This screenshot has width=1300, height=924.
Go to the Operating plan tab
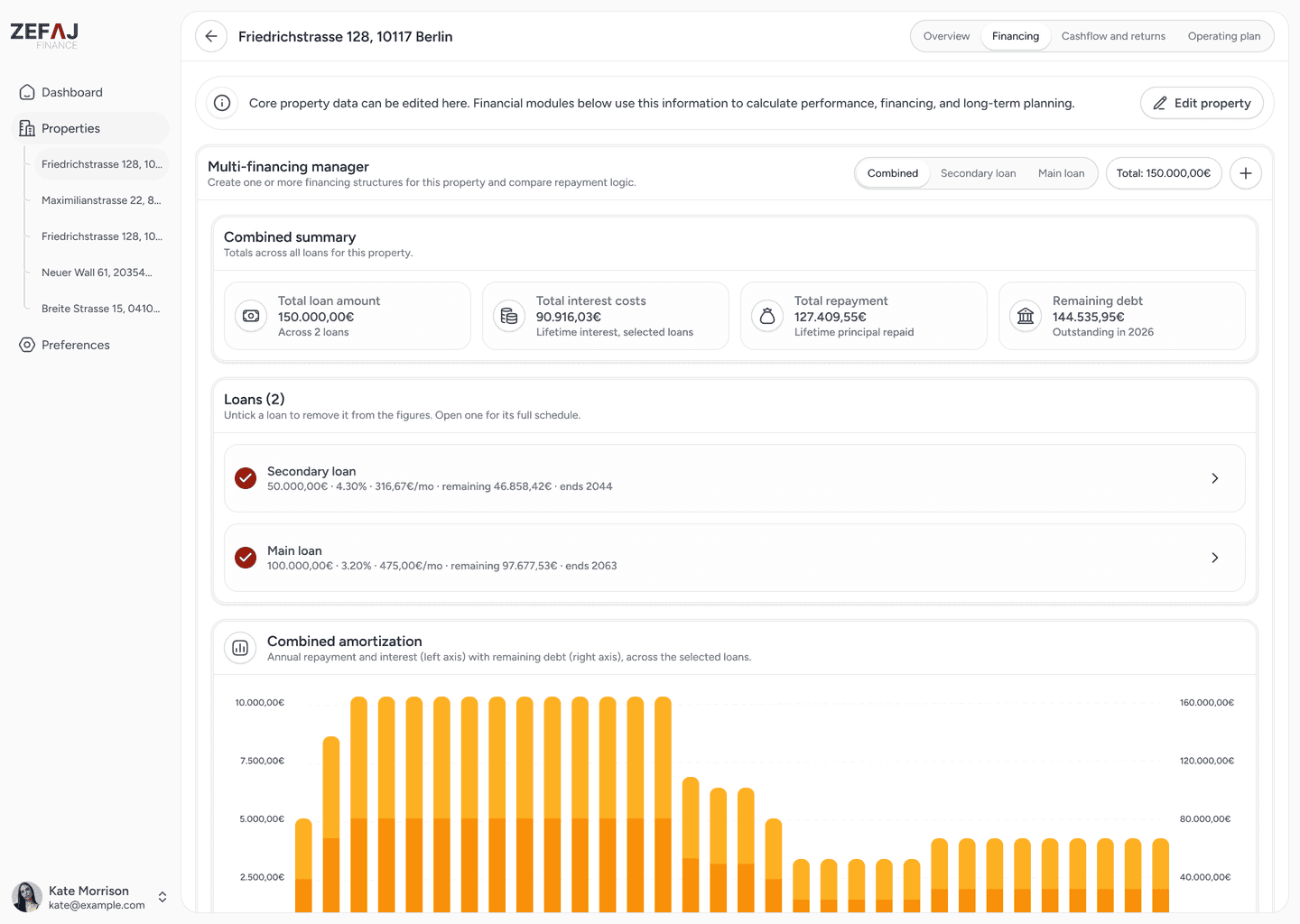[x=1224, y=36]
